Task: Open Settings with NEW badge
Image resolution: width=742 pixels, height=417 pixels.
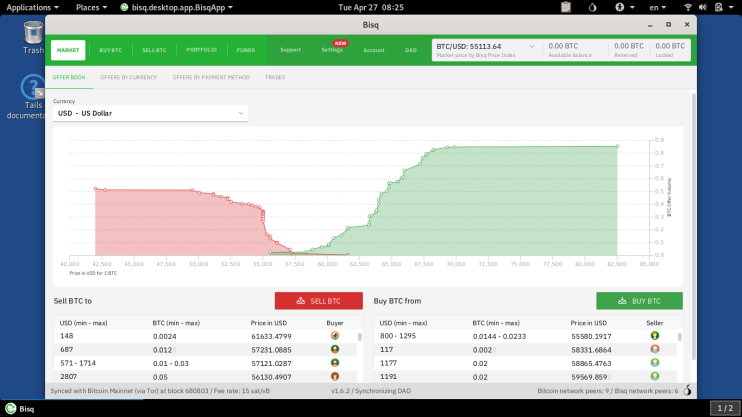Action: click(x=332, y=50)
